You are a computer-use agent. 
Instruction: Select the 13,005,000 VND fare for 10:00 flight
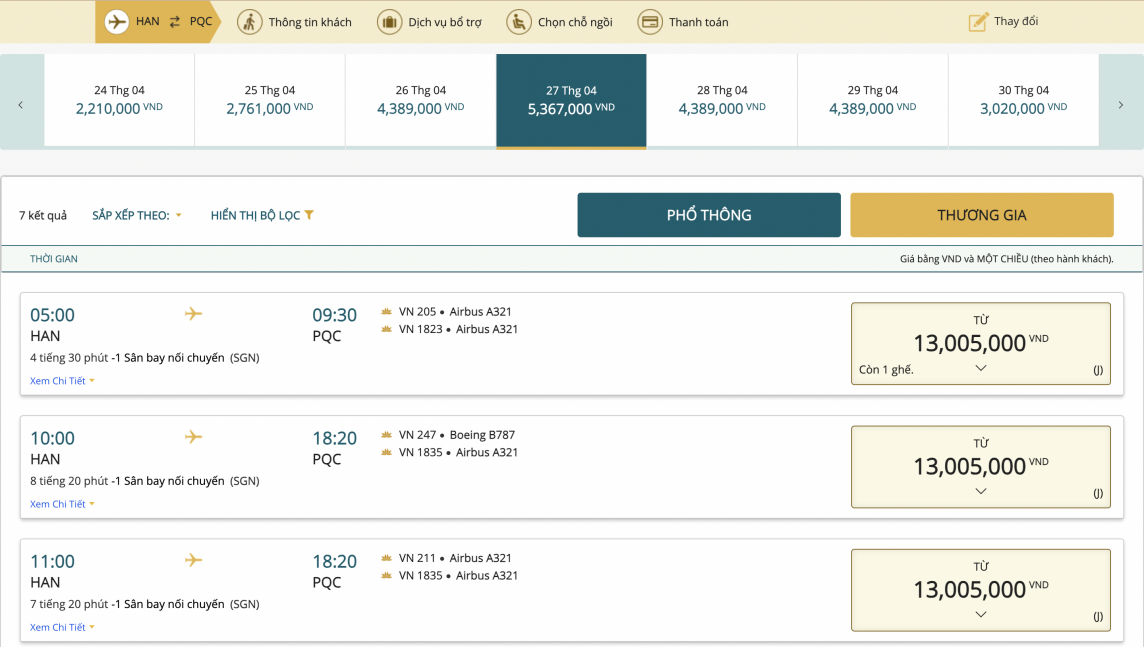980,465
